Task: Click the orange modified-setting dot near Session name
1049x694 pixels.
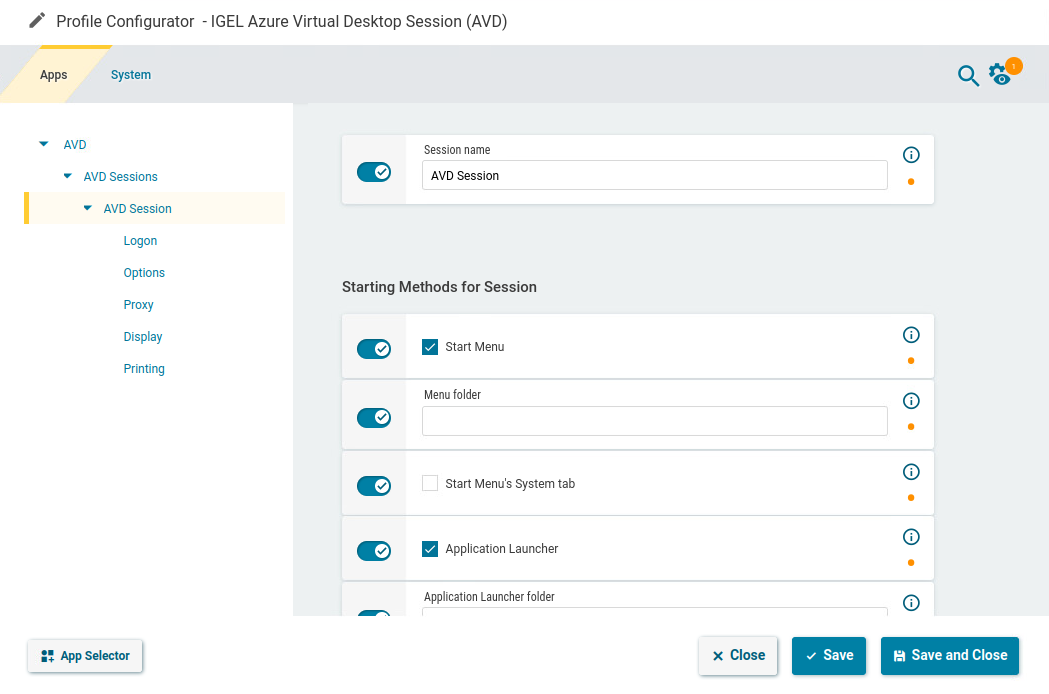Action: pyautogui.click(x=911, y=181)
